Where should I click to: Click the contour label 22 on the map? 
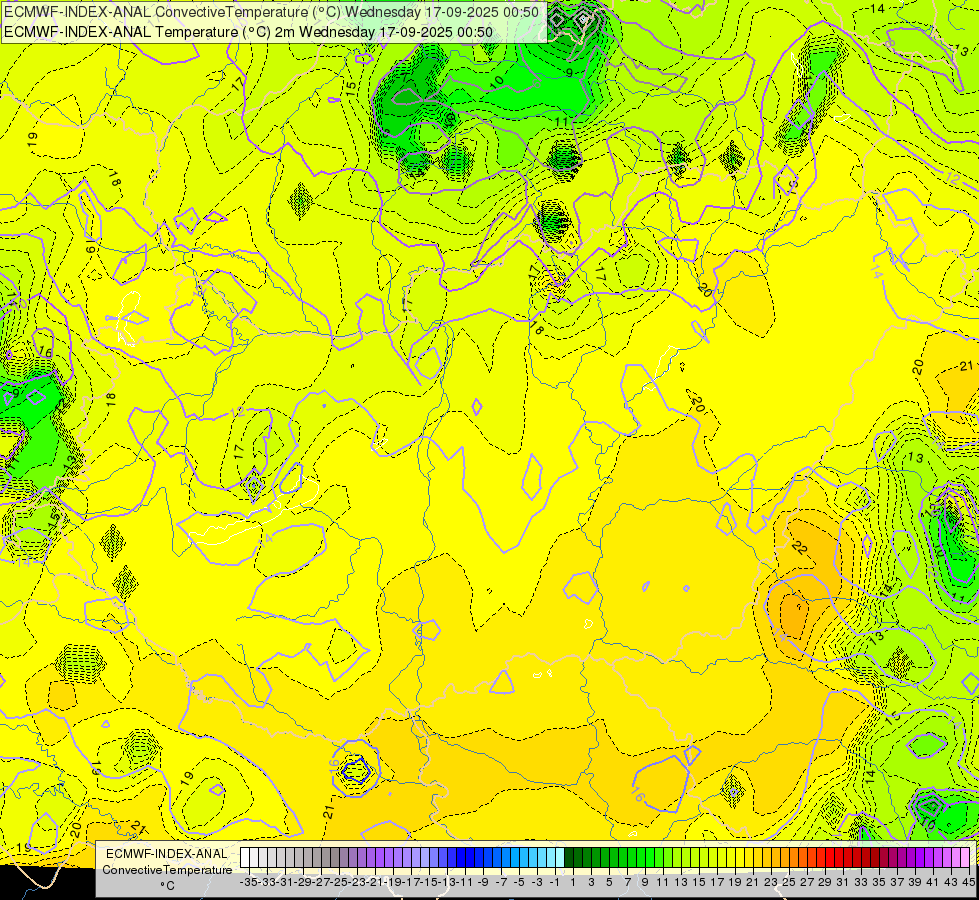click(x=799, y=548)
